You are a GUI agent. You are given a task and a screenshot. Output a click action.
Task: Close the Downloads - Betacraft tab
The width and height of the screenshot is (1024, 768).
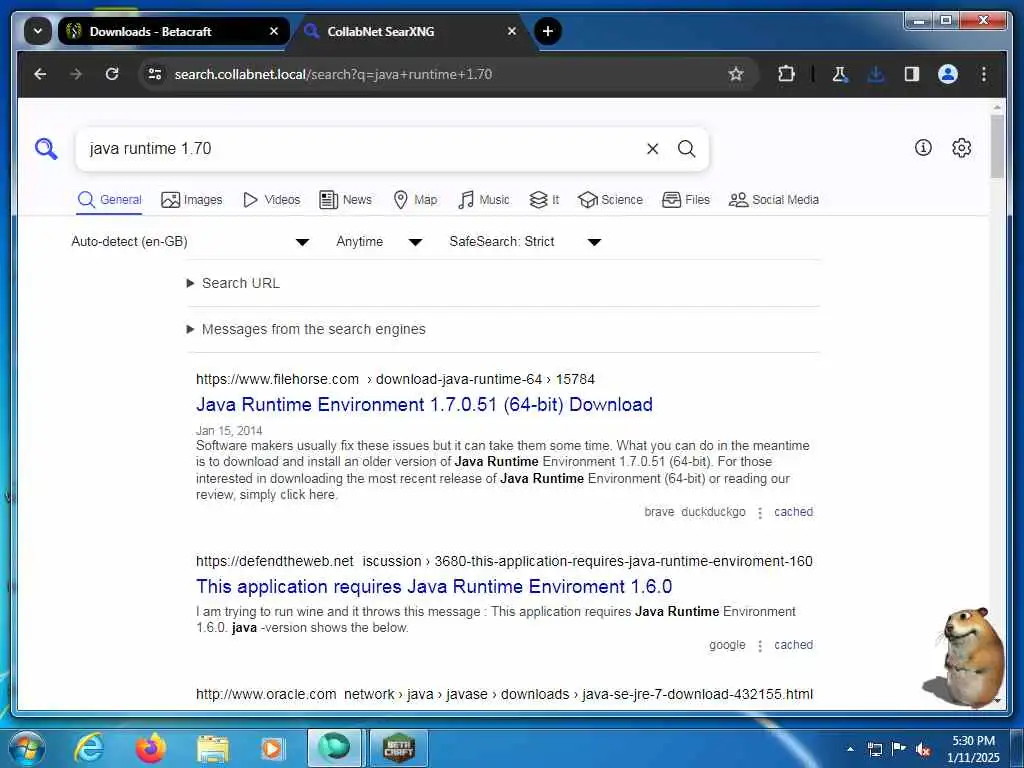point(274,31)
